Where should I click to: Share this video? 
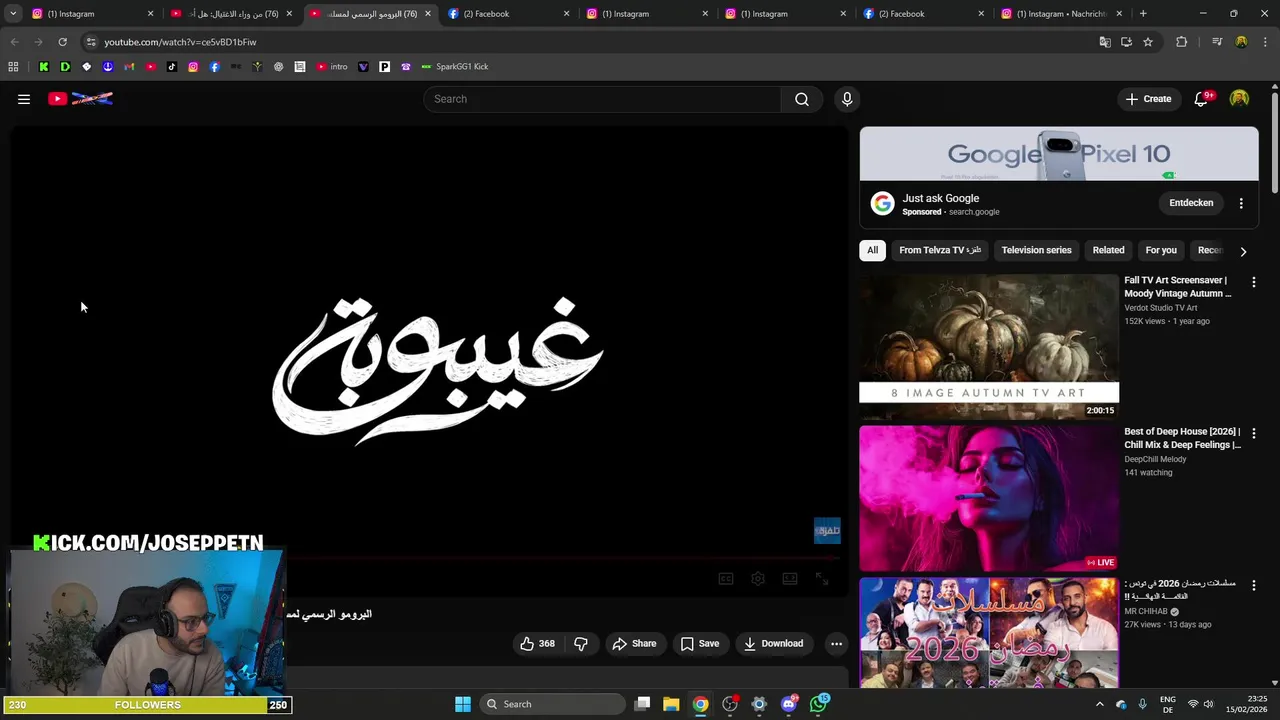634,644
